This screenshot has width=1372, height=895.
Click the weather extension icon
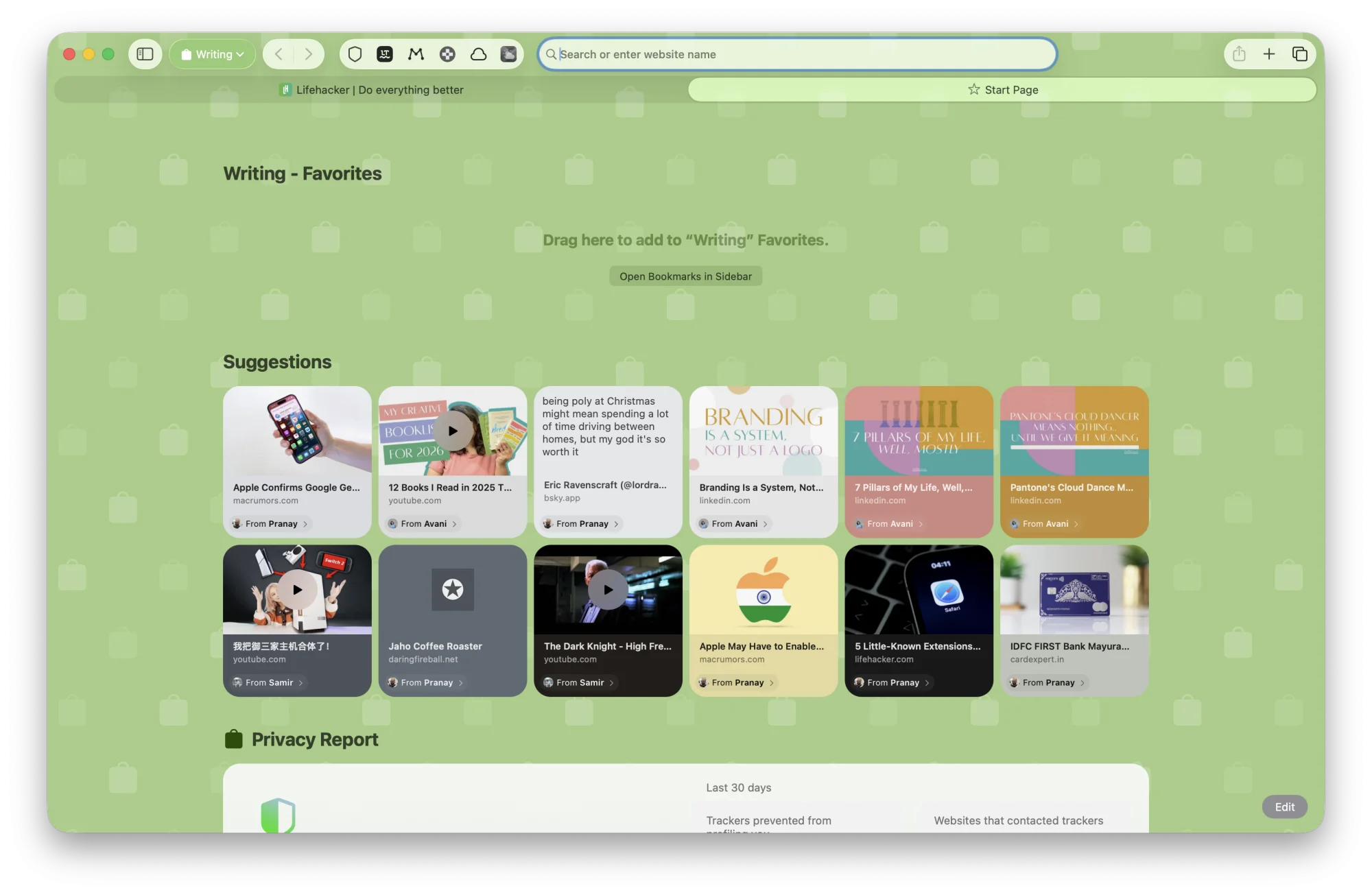[508, 53]
